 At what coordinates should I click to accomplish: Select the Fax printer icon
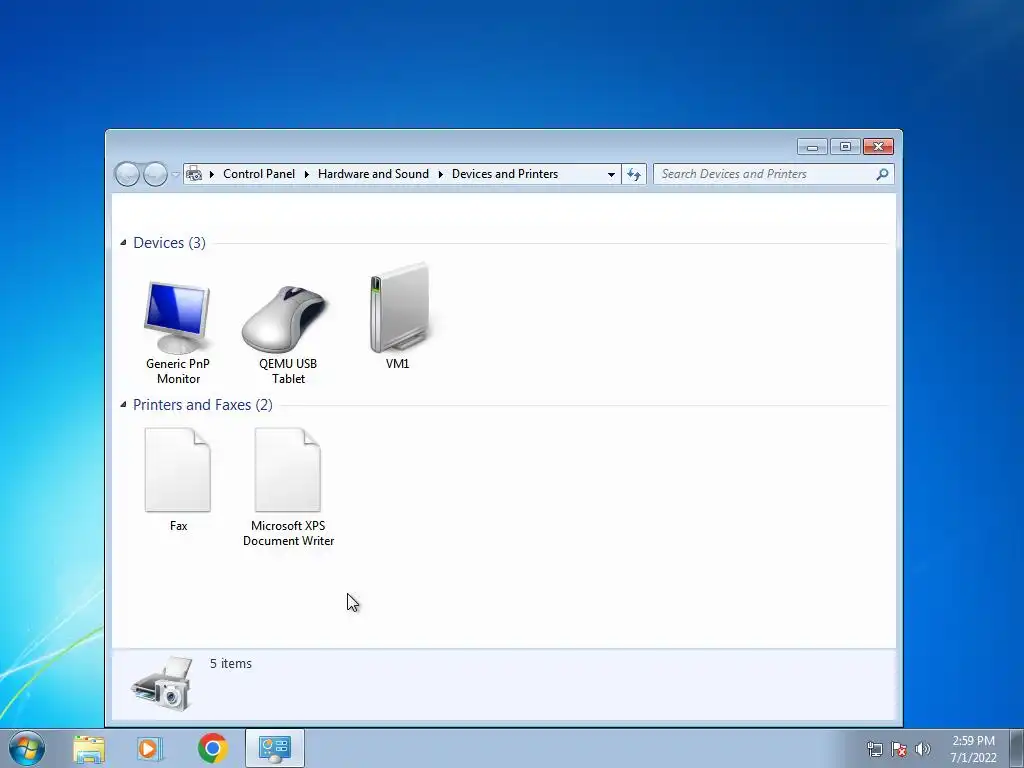178,470
